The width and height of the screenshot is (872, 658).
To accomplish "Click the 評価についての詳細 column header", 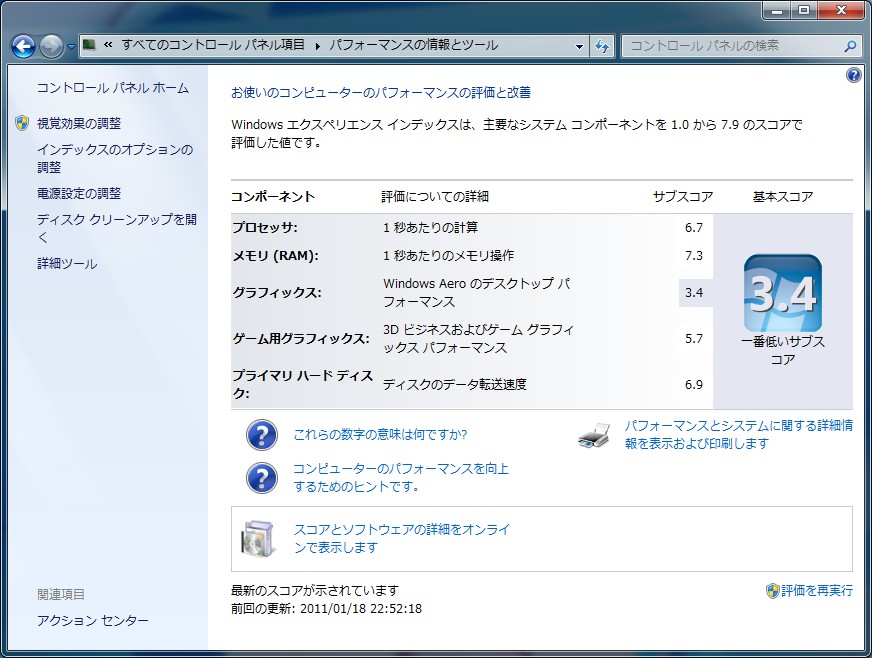I will (x=435, y=196).
